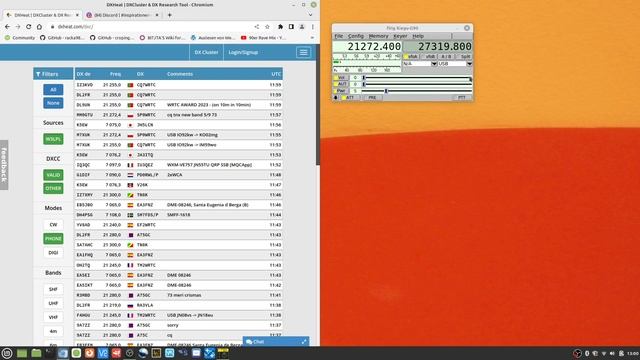Select the All filters button
Screen dimensions: 640x360
tap(53, 89)
